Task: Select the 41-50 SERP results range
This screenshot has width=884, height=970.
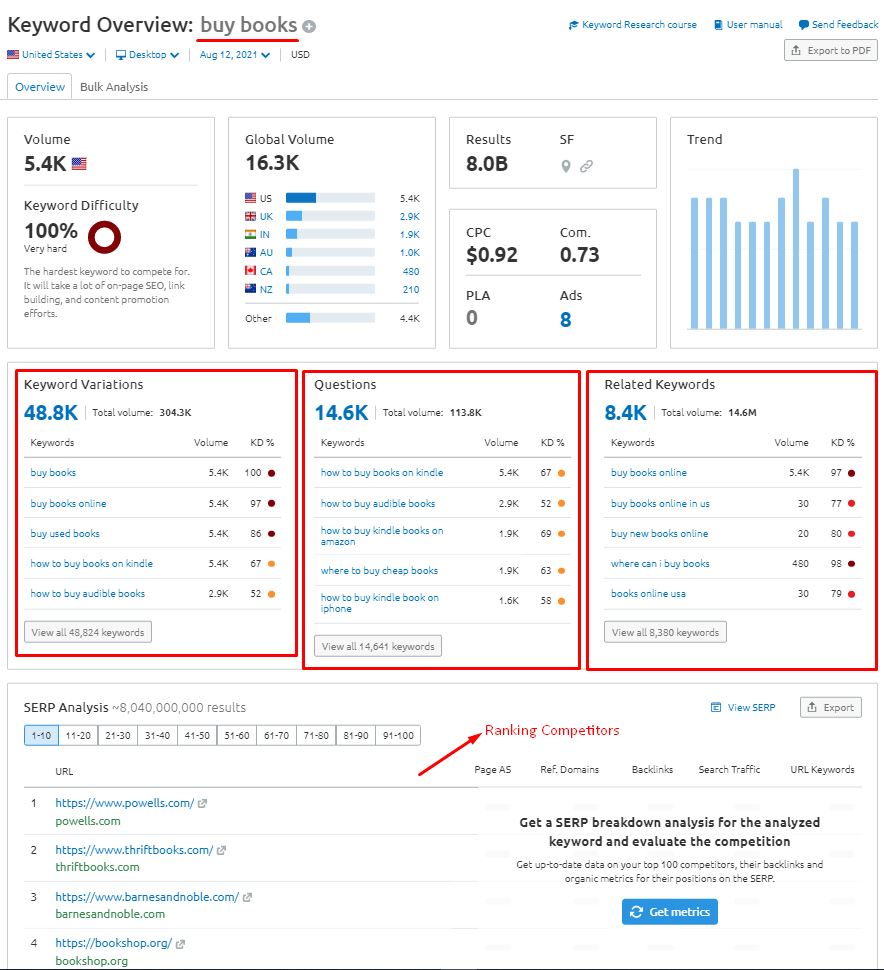Action: tap(197, 735)
